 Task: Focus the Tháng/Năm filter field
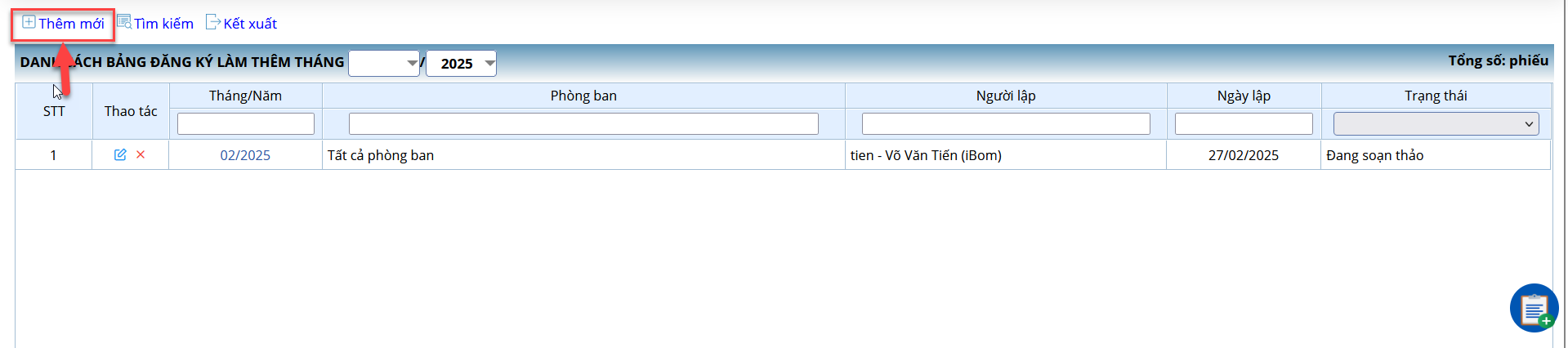point(246,123)
